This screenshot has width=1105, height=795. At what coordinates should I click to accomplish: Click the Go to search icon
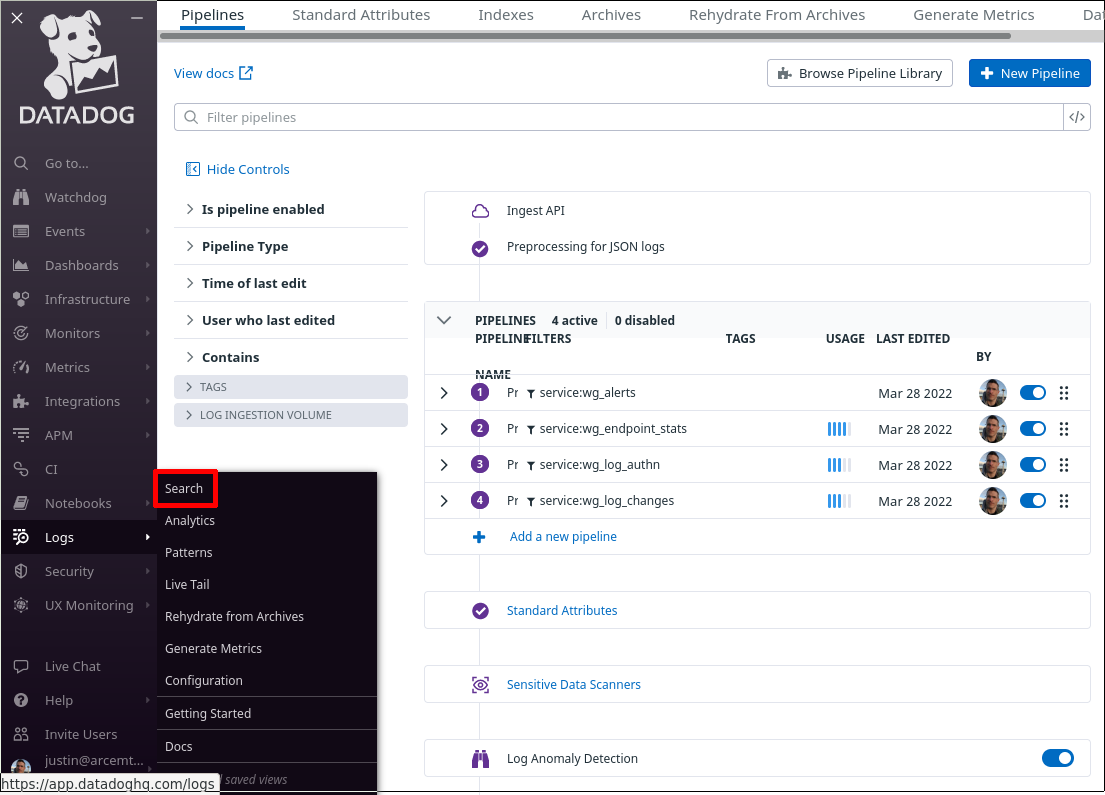click(x=21, y=163)
